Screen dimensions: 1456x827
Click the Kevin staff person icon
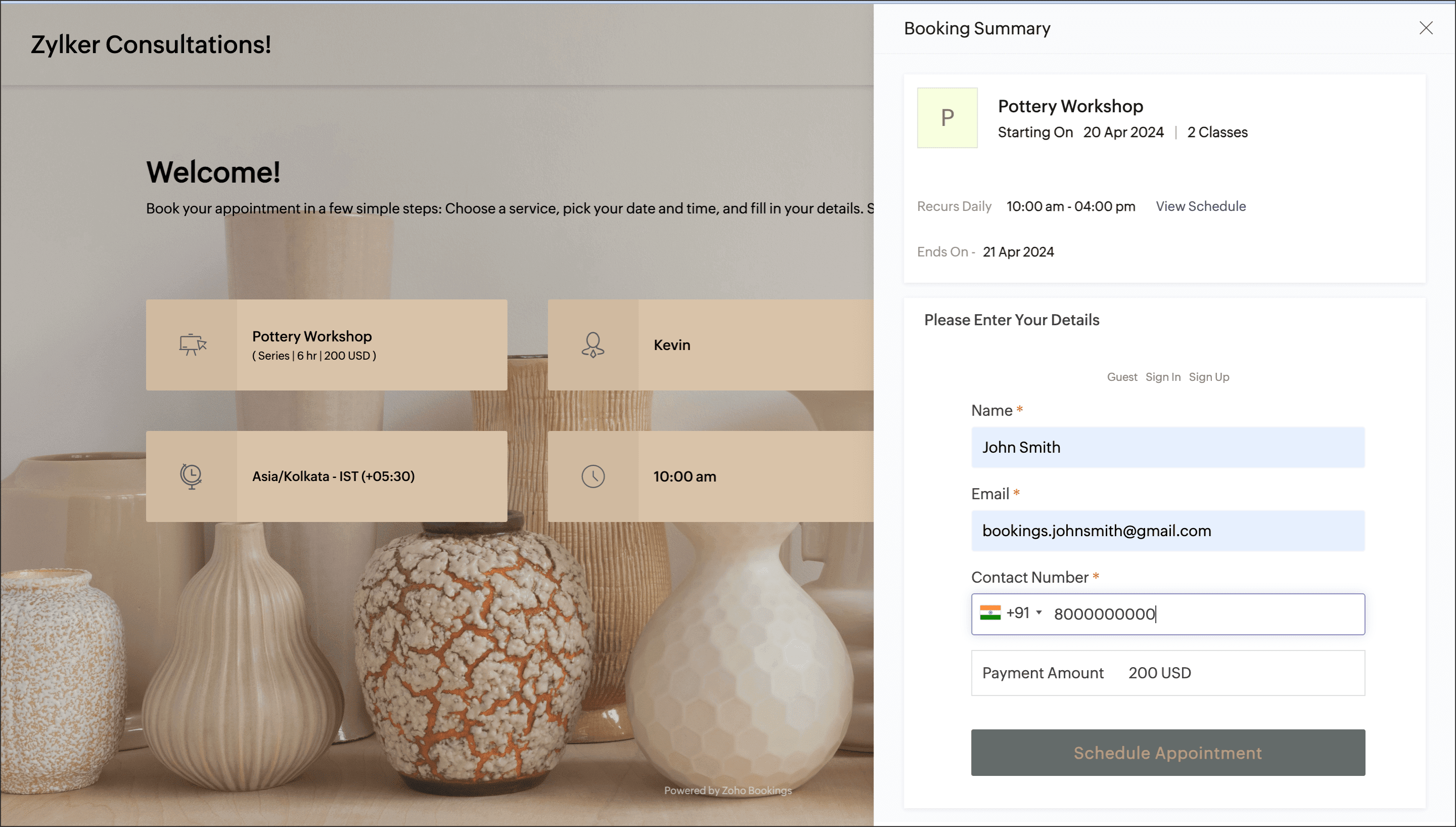(593, 345)
